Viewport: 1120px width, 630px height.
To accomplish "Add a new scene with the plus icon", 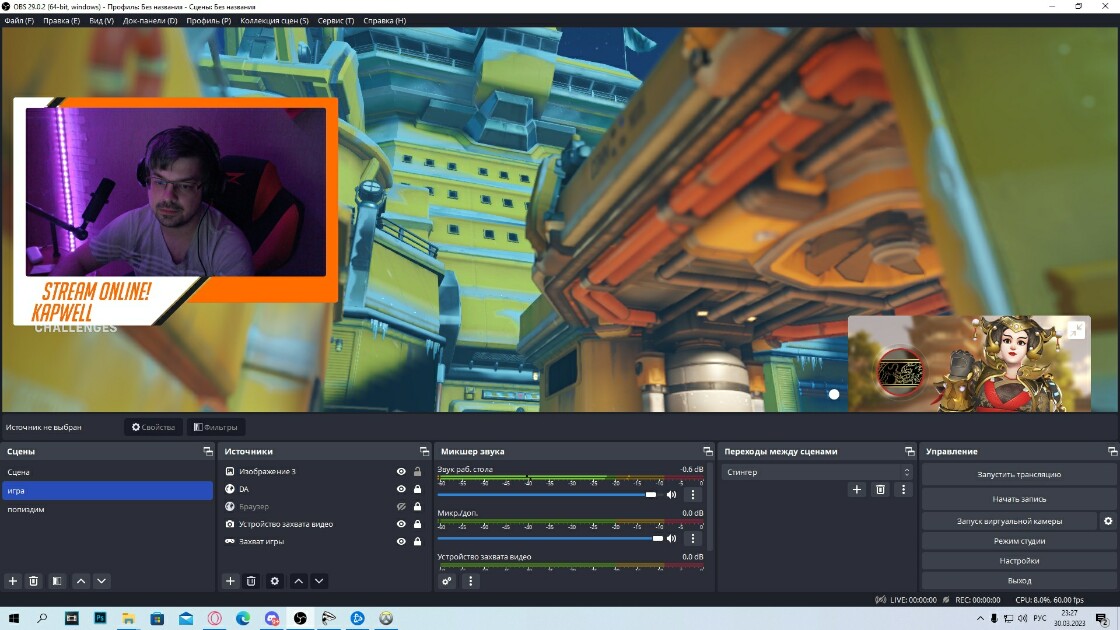I will [12, 581].
